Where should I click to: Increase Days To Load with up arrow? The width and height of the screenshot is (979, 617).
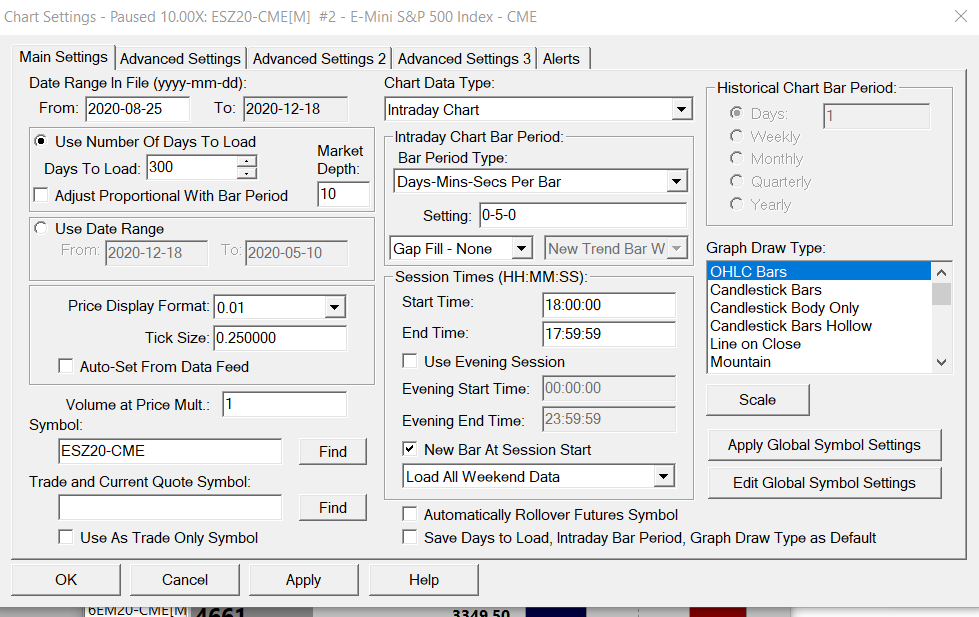click(x=247, y=161)
